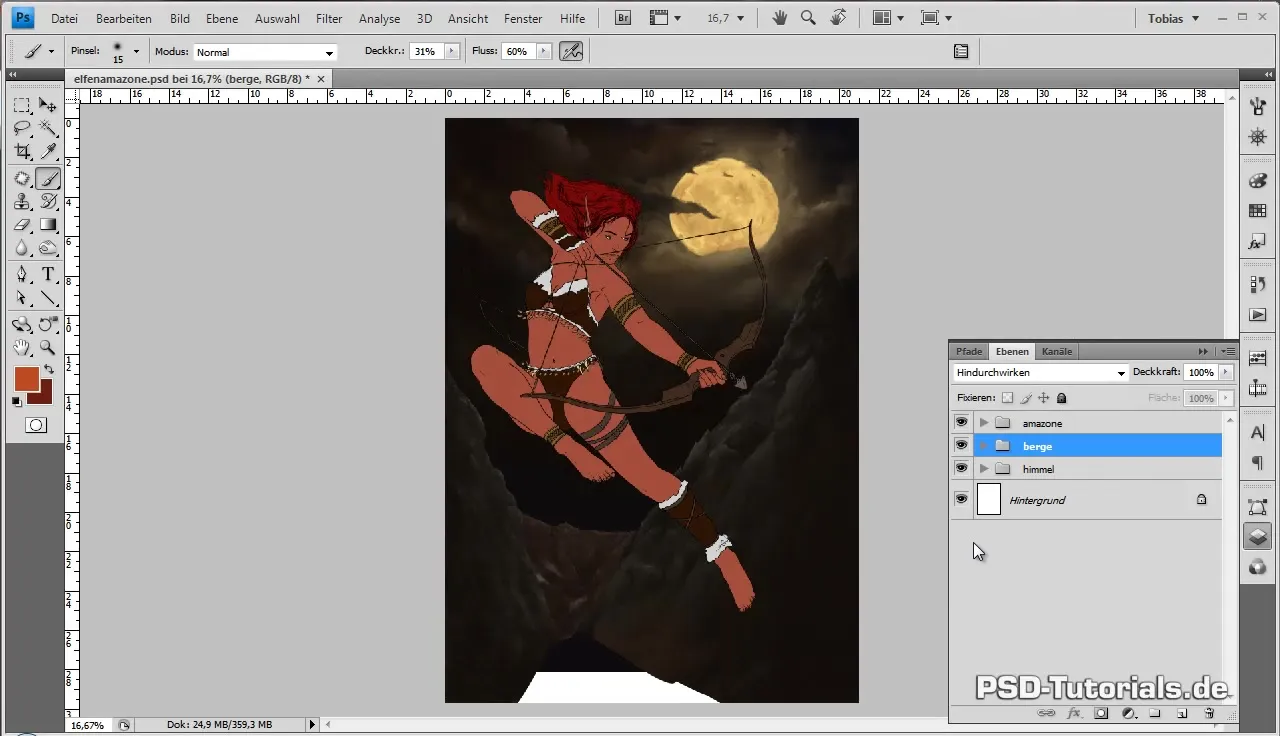Screen dimensions: 1280x736
Task: Toggle lock all icon in Fixieren row
Action: pos(1062,398)
